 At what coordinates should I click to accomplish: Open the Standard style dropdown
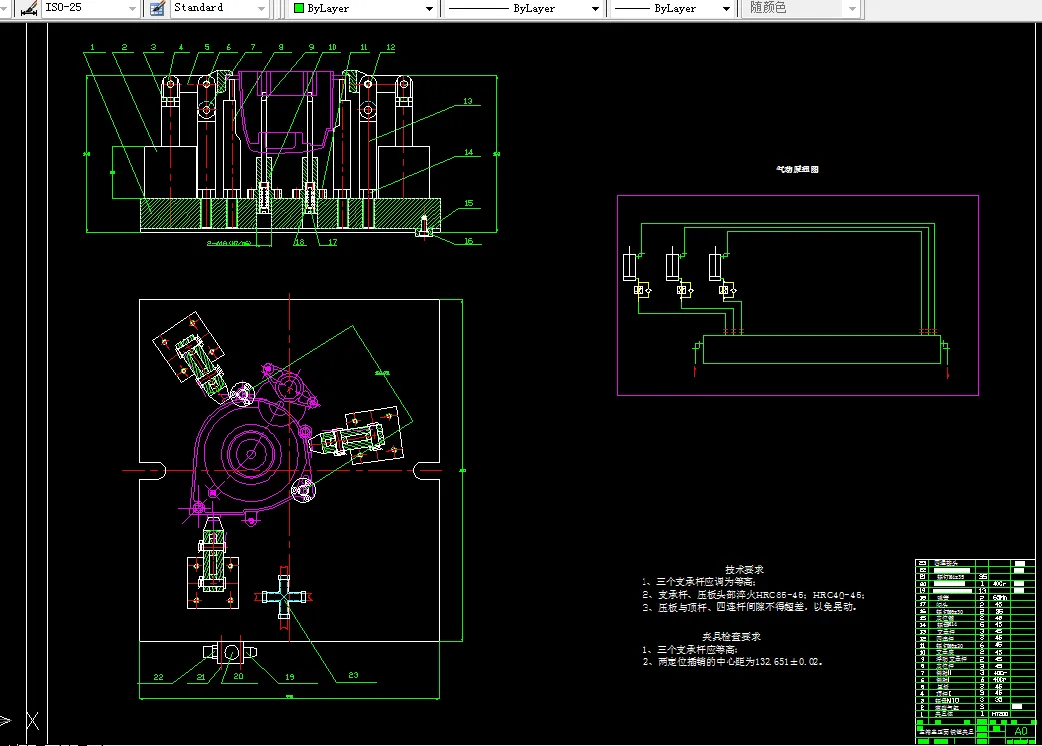tap(262, 8)
